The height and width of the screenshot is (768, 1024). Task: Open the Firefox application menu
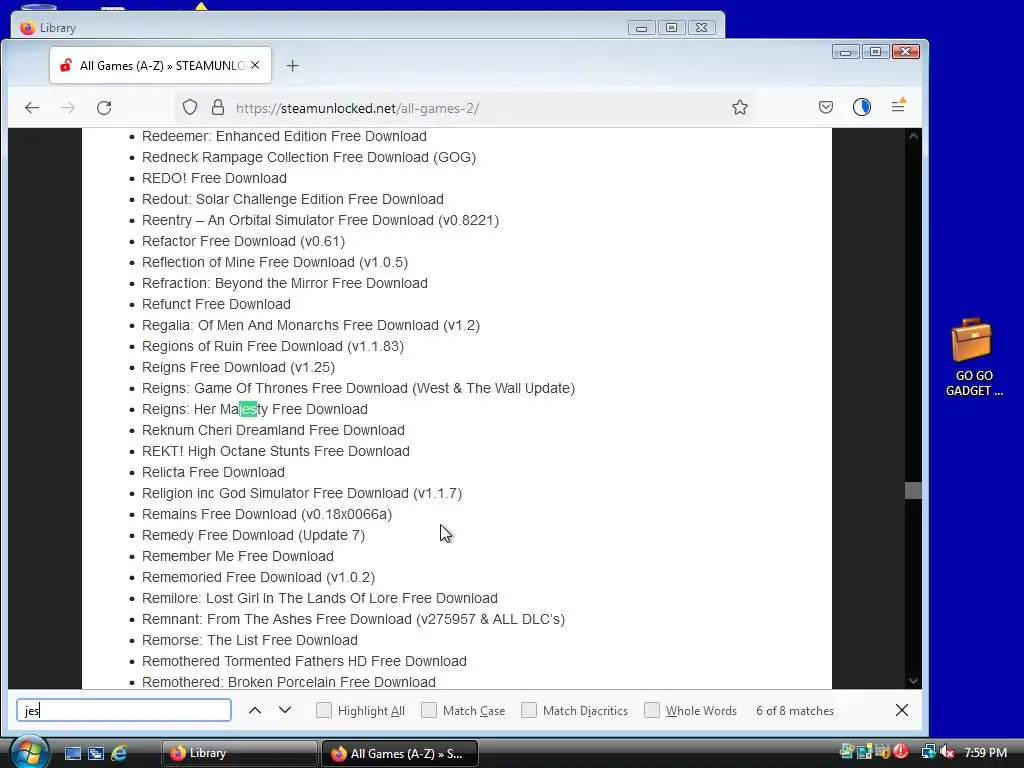(x=899, y=106)
